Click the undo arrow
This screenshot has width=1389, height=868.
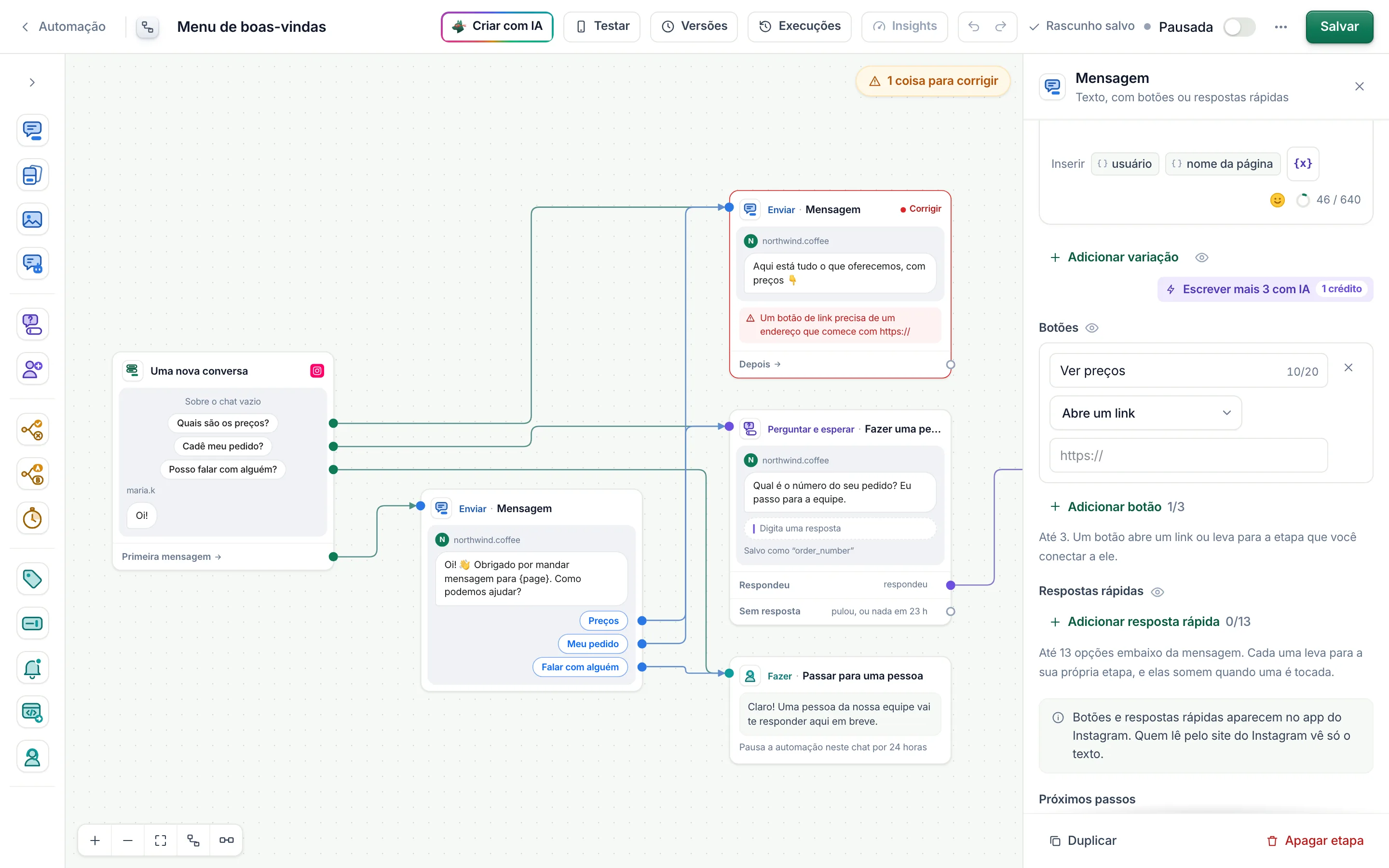point(973,27)
